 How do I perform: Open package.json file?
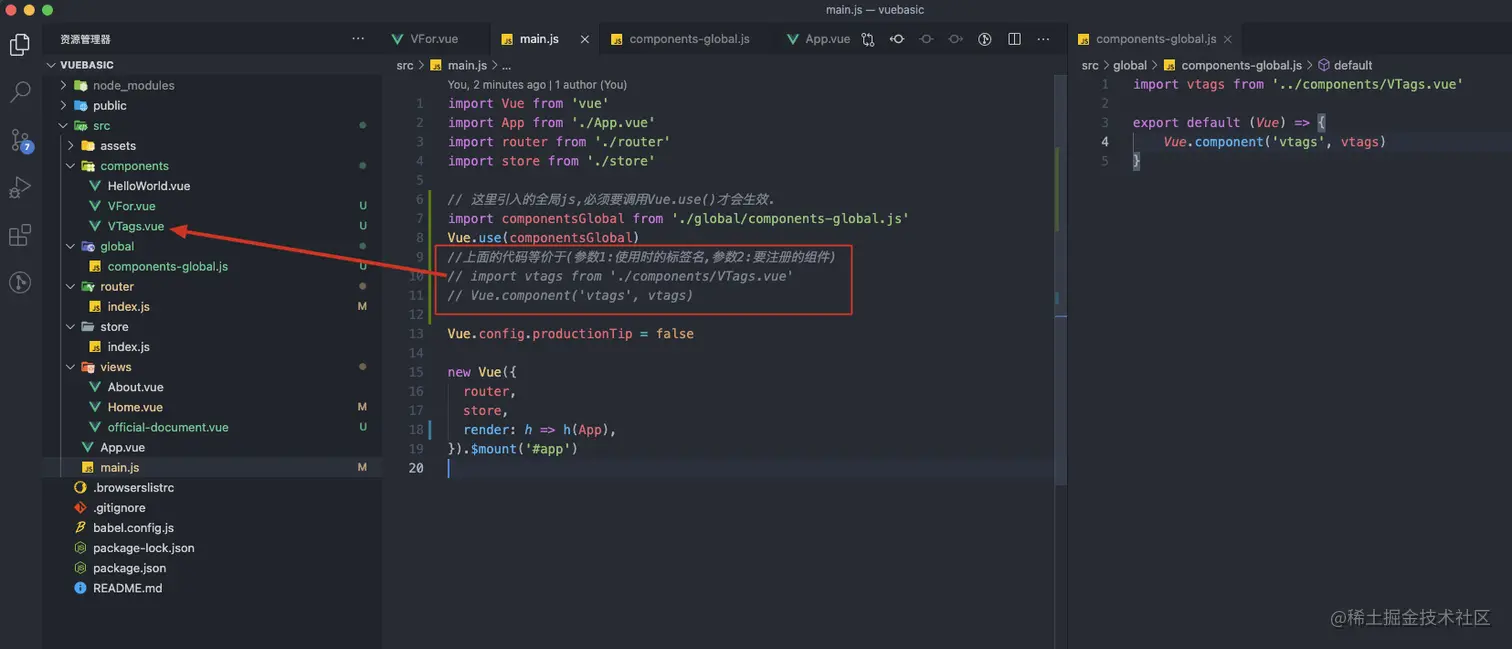pos(130,568)
